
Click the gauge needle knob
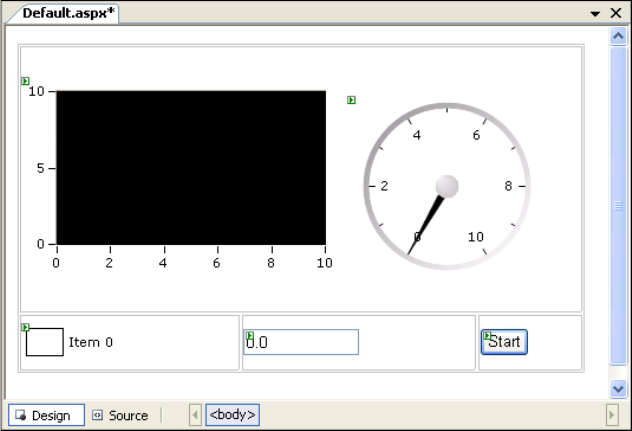coord(447,186)
